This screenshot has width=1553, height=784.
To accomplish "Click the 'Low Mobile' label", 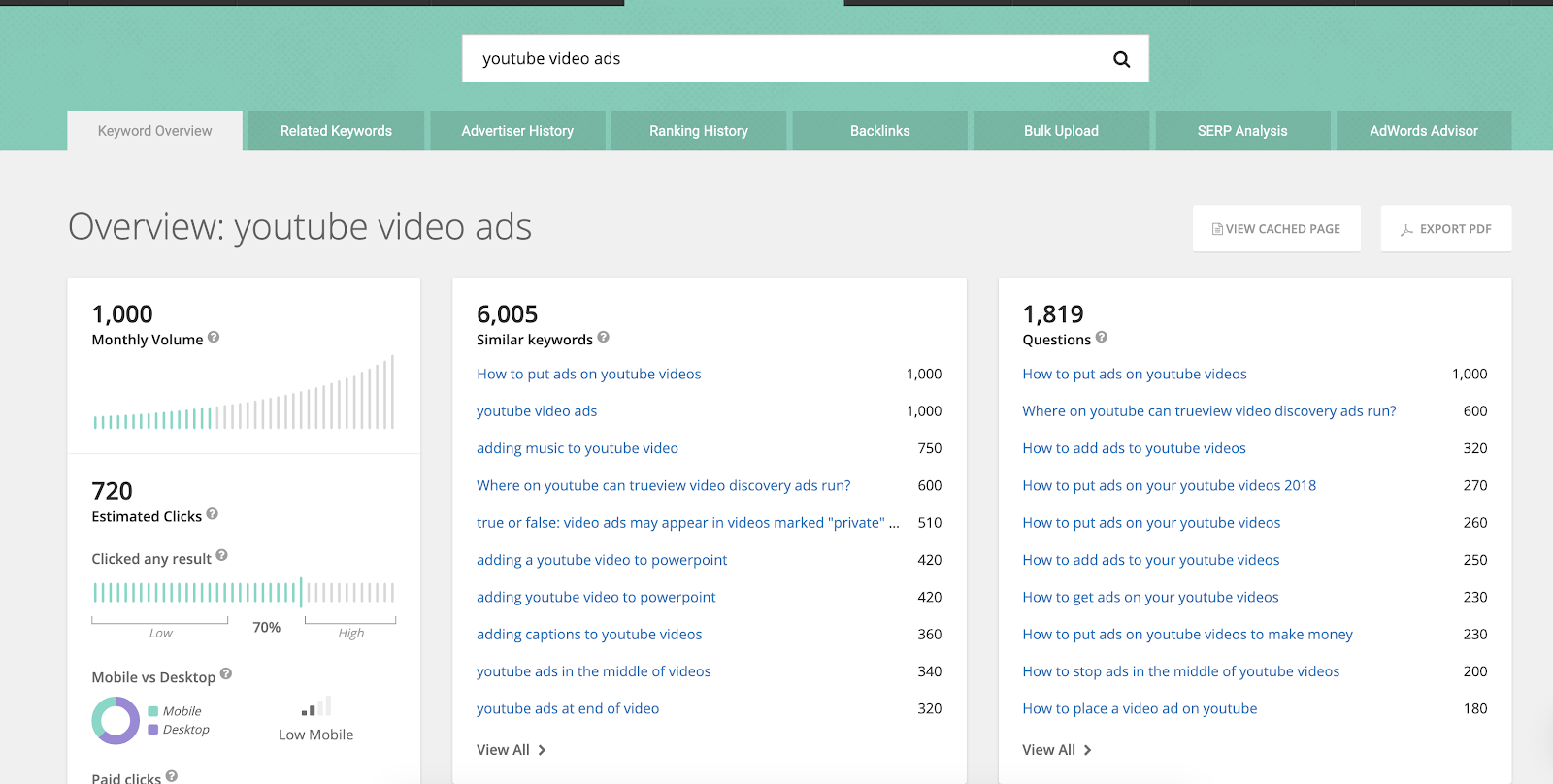I will coord(316,735).
